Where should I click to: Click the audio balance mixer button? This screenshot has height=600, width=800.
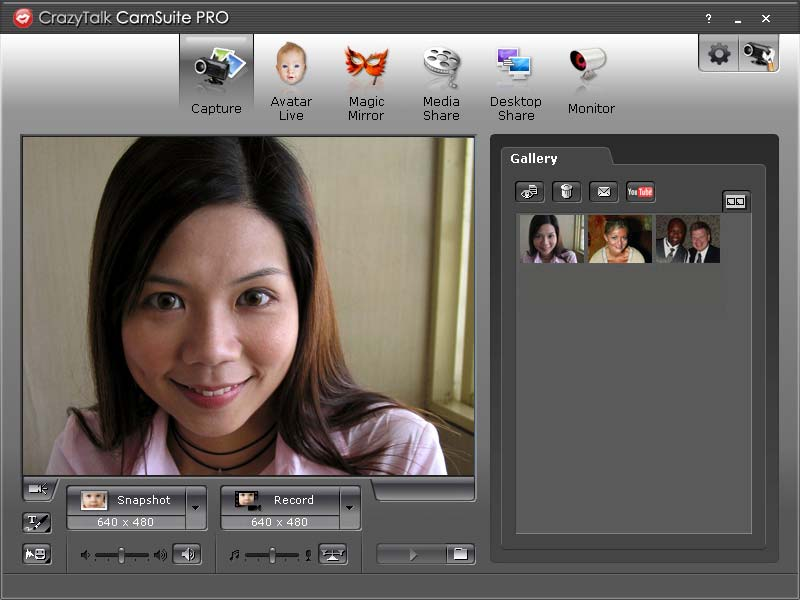tap(333, 555)
